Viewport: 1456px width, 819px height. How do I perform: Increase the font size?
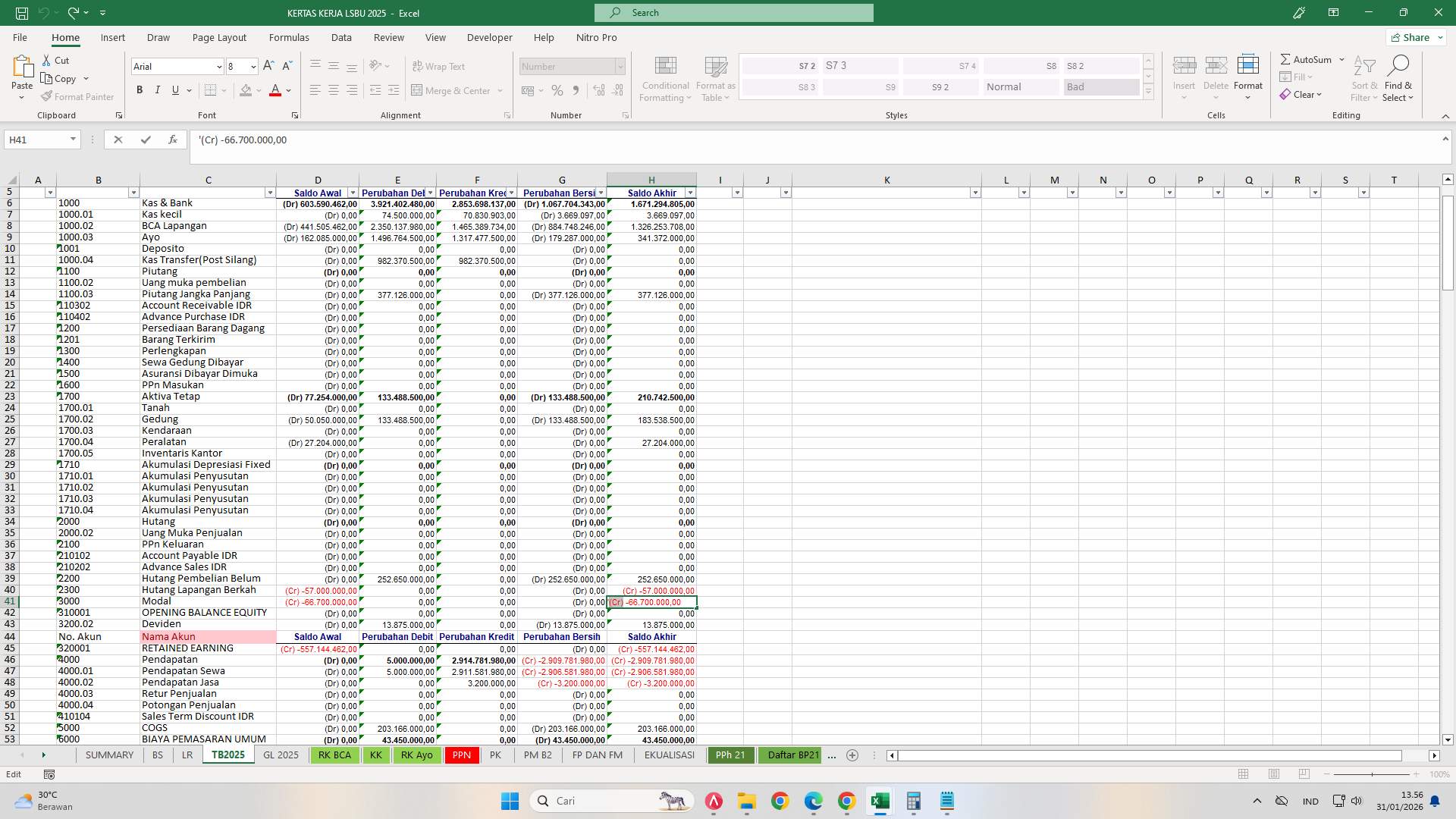[268, 66]
